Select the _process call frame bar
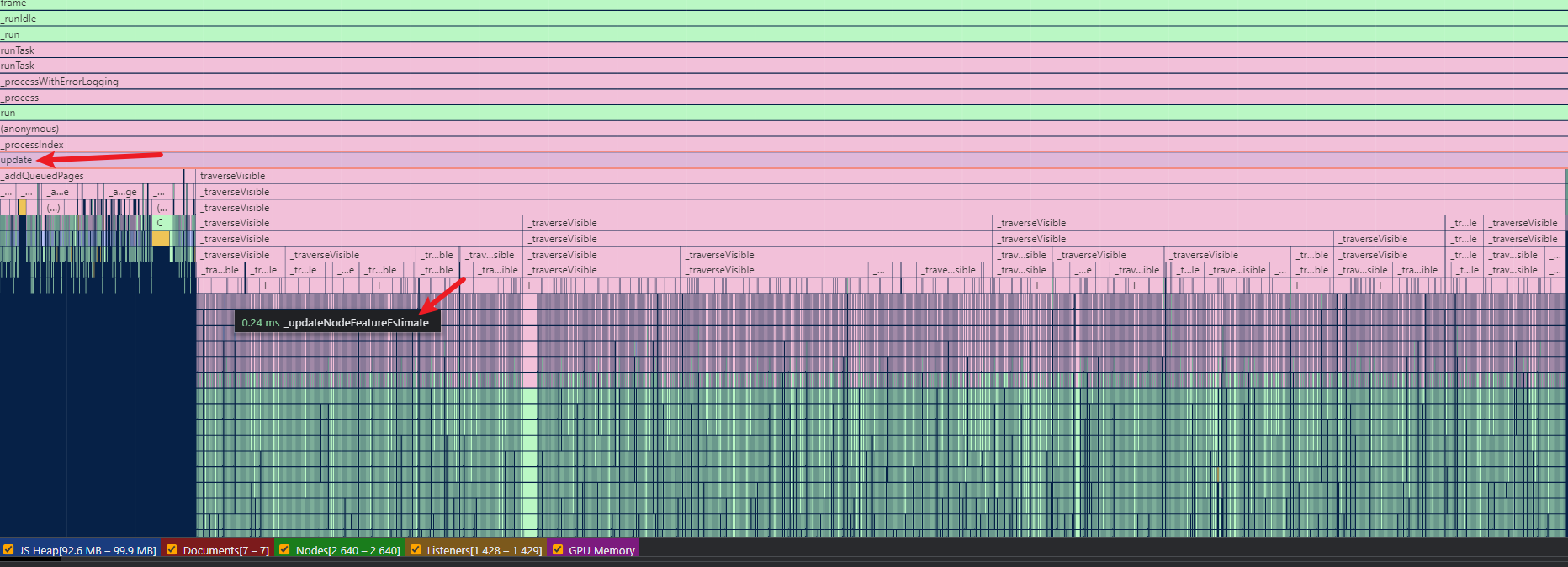1568x567 pixels. click(x=783, y=98)
